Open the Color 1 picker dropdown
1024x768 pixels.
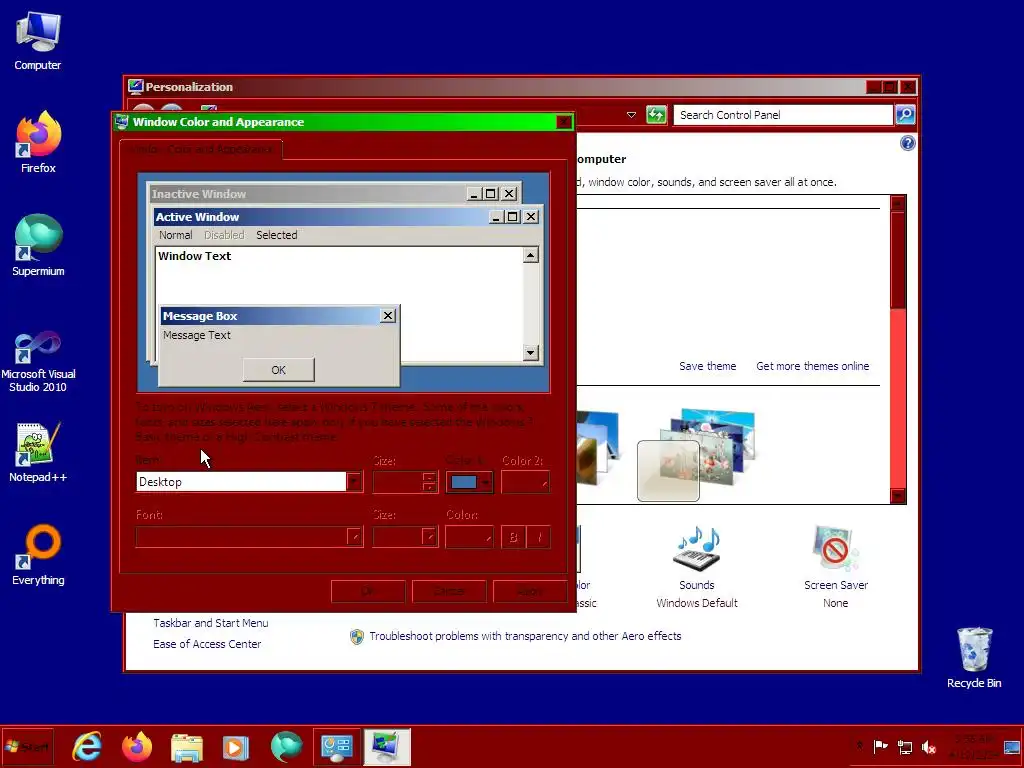[x=470, y=482]
